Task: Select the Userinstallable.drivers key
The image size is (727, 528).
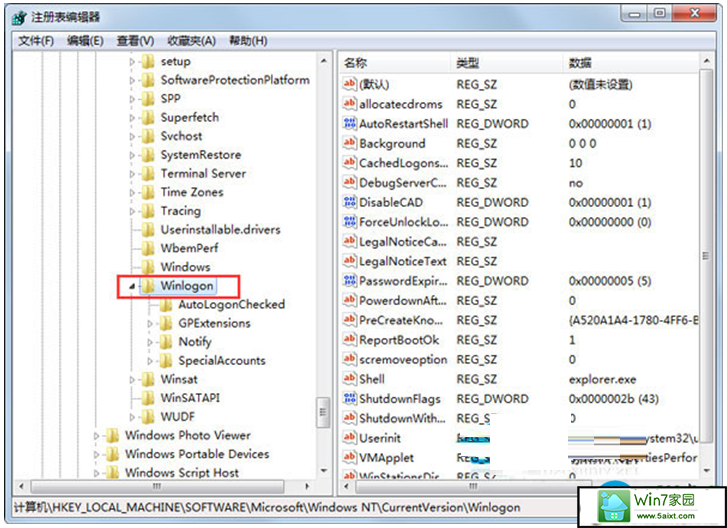Action: tap(220, 230)
